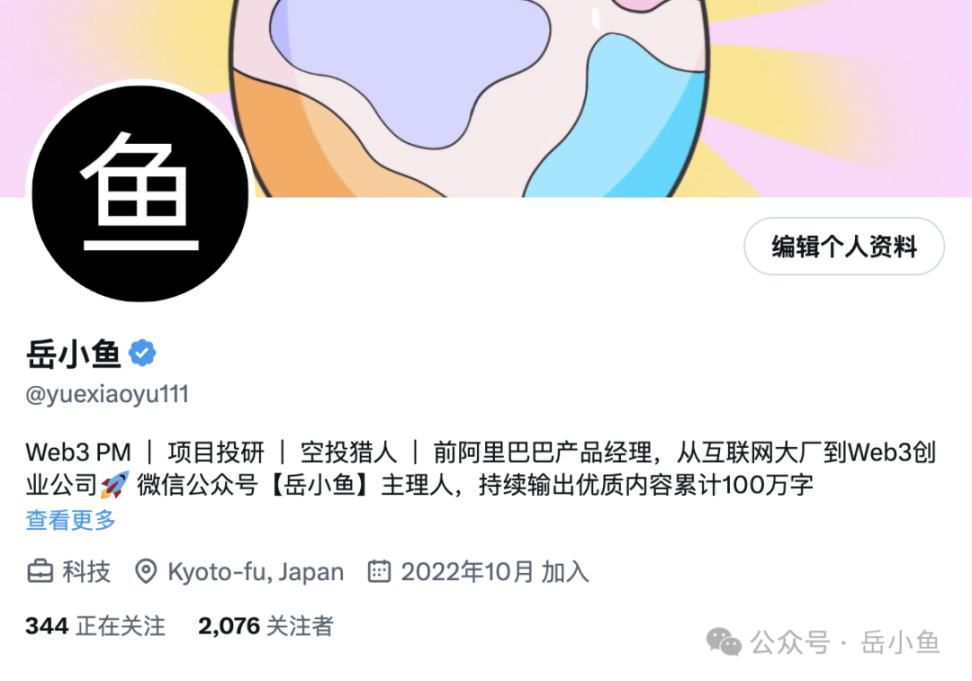The image size is (972, 681).
Task: Open the black 鱼 profile avatar
Action: click(140, 193)
